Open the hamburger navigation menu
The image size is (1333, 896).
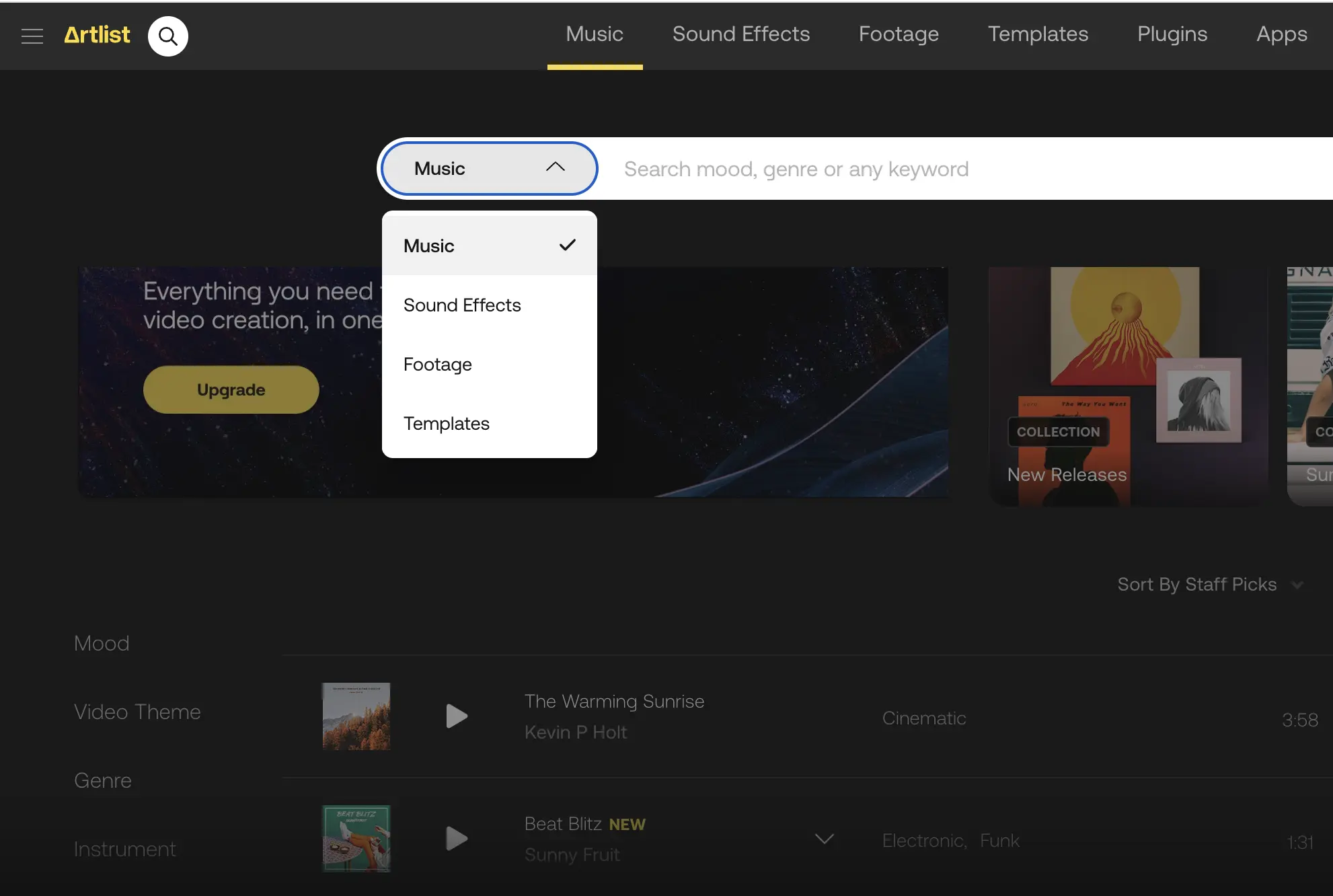click(x=32, y=36)
